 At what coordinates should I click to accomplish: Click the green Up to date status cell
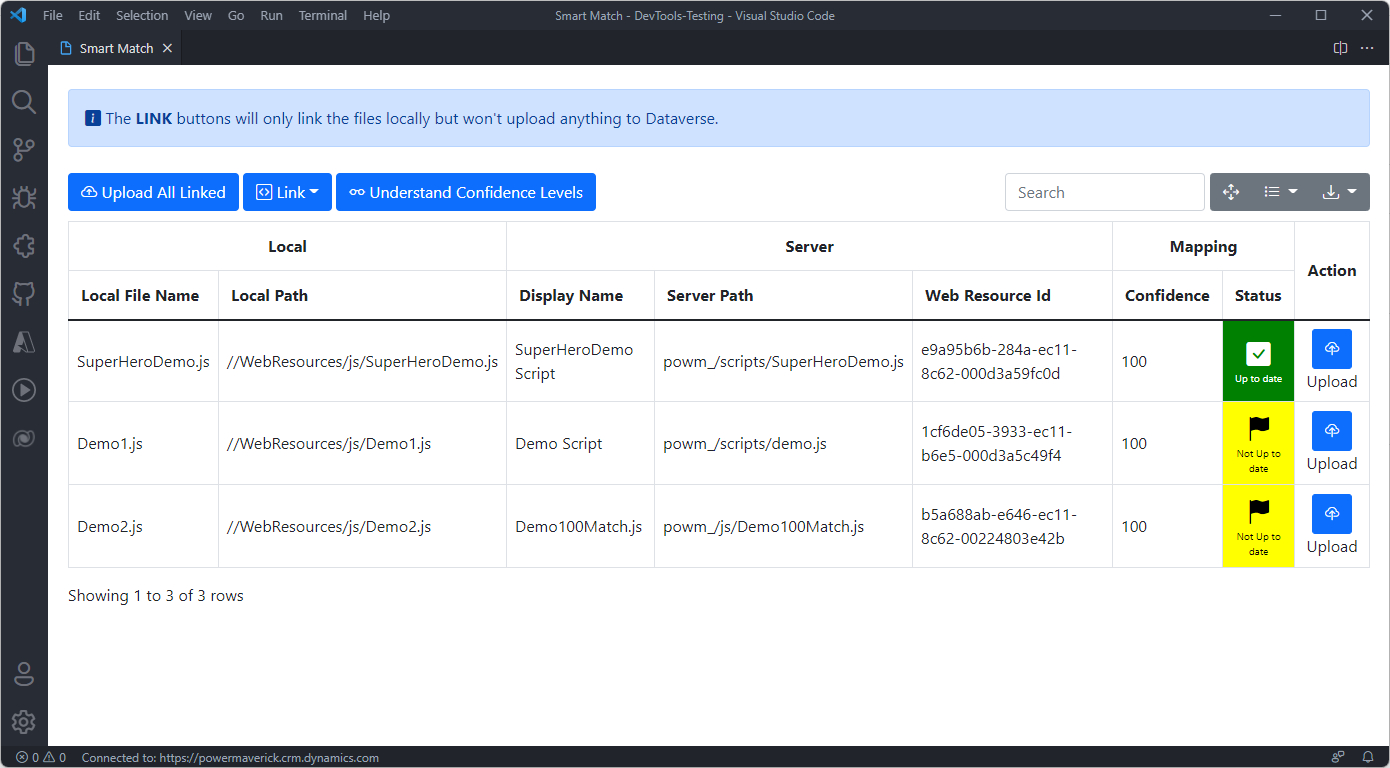tap(1258, 361)
